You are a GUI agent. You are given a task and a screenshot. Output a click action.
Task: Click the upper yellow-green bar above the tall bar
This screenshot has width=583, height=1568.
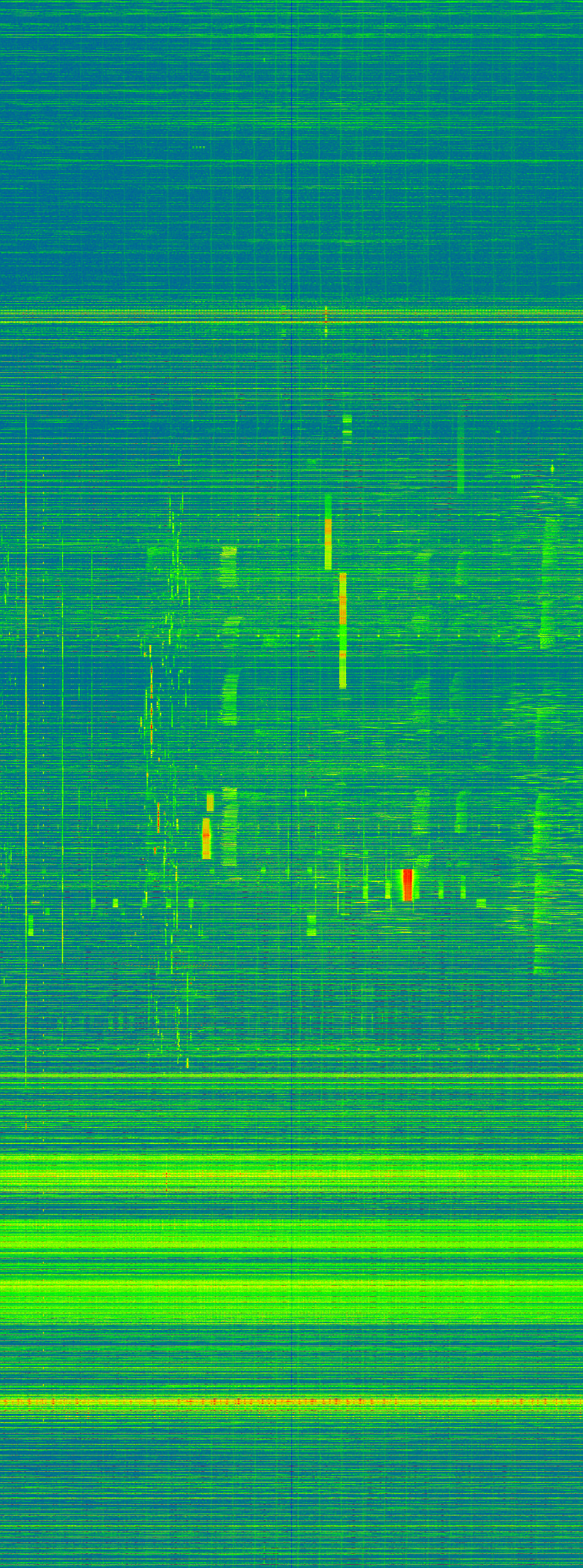pyautogui.click(x=328, y=532)
